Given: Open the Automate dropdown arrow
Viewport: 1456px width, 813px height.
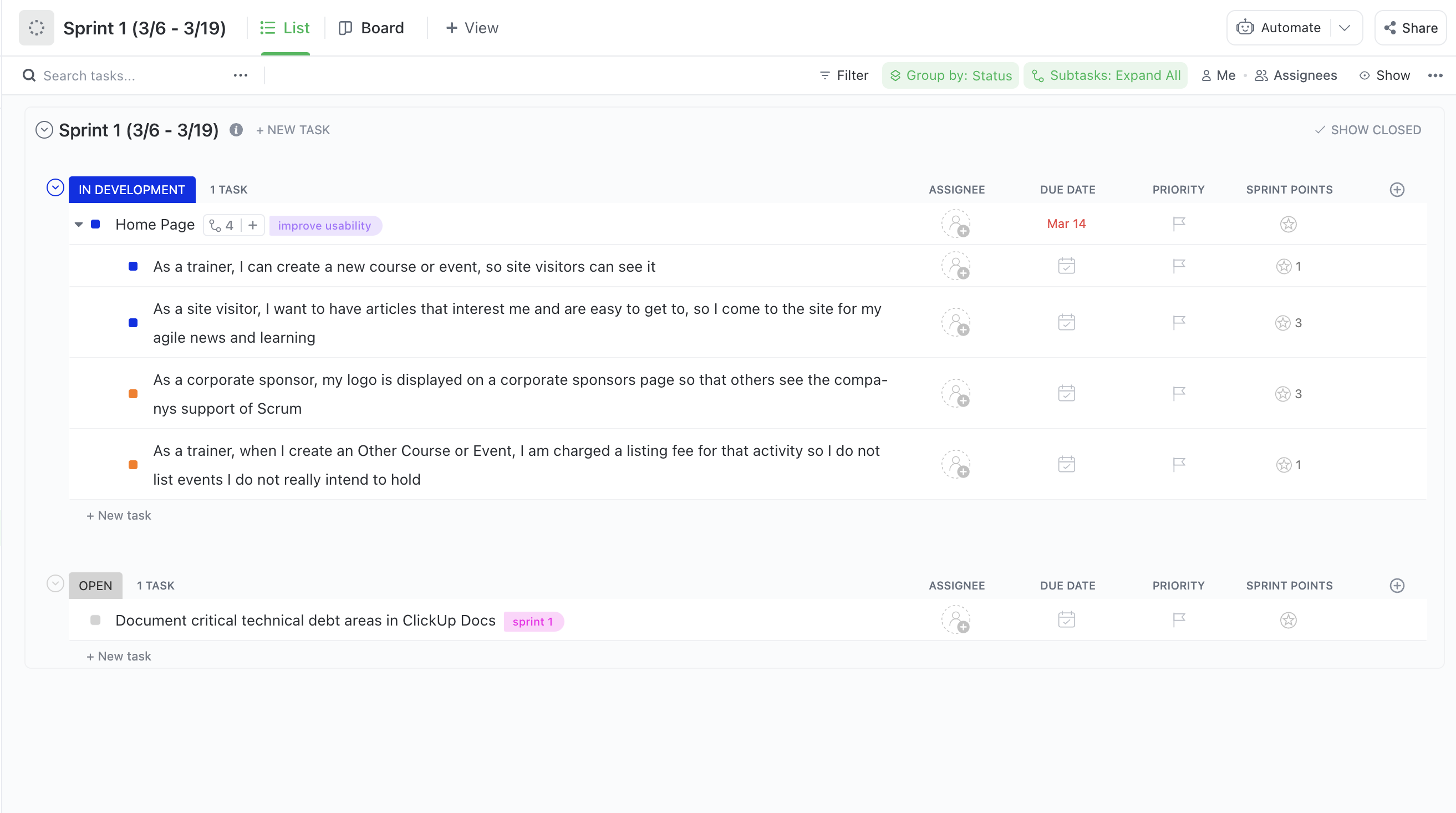Looking at the screenshot, I should click(x=1345, y=28).
